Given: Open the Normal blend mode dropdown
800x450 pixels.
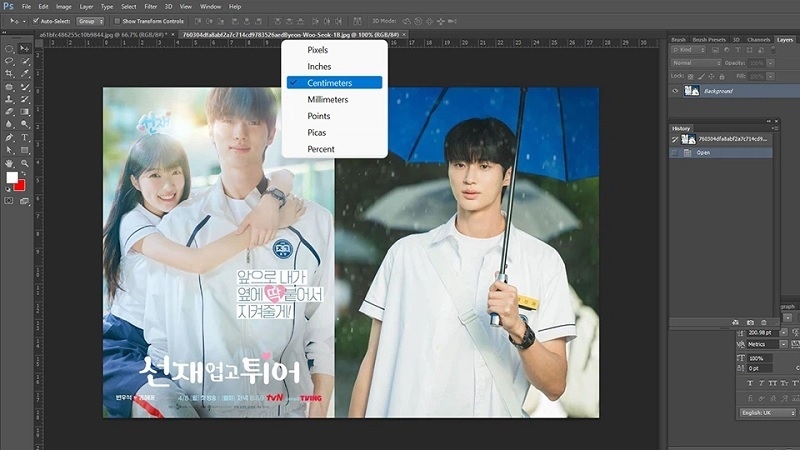Looking at the screenshot, I should coord(696,63).
